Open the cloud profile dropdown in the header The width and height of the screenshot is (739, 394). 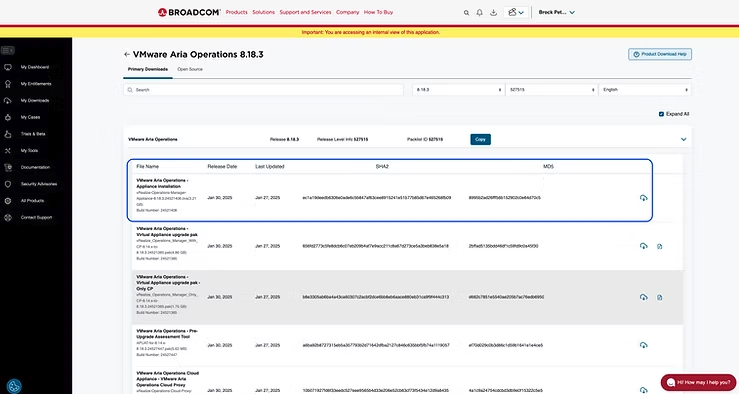(x=516, y=12)
